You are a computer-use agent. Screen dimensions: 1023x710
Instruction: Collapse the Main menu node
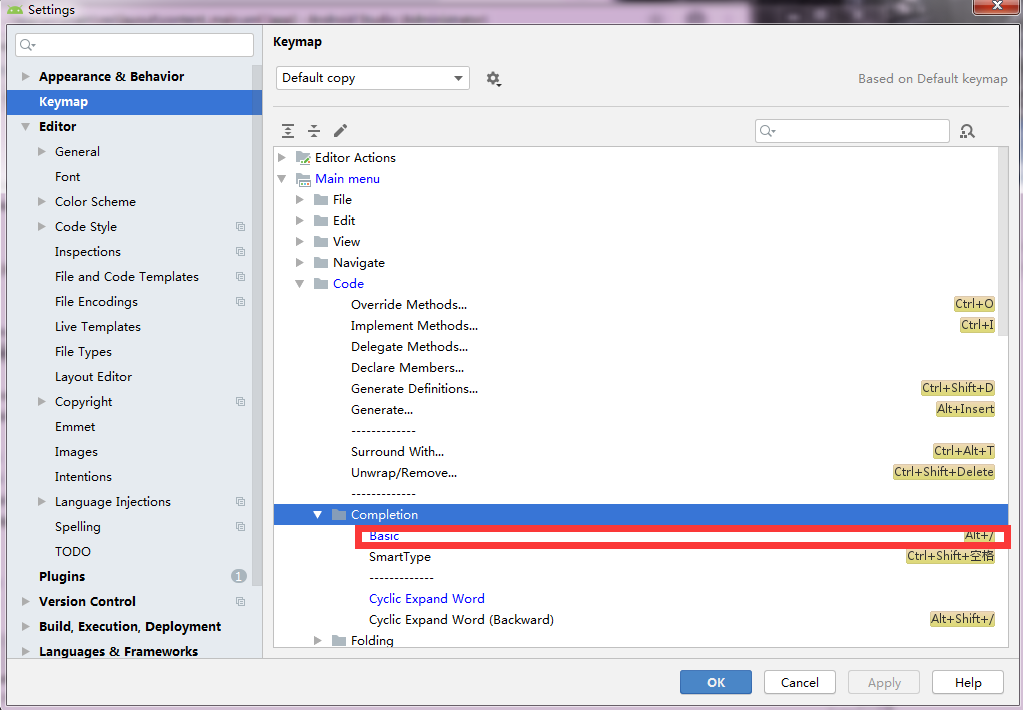point(281,178)
